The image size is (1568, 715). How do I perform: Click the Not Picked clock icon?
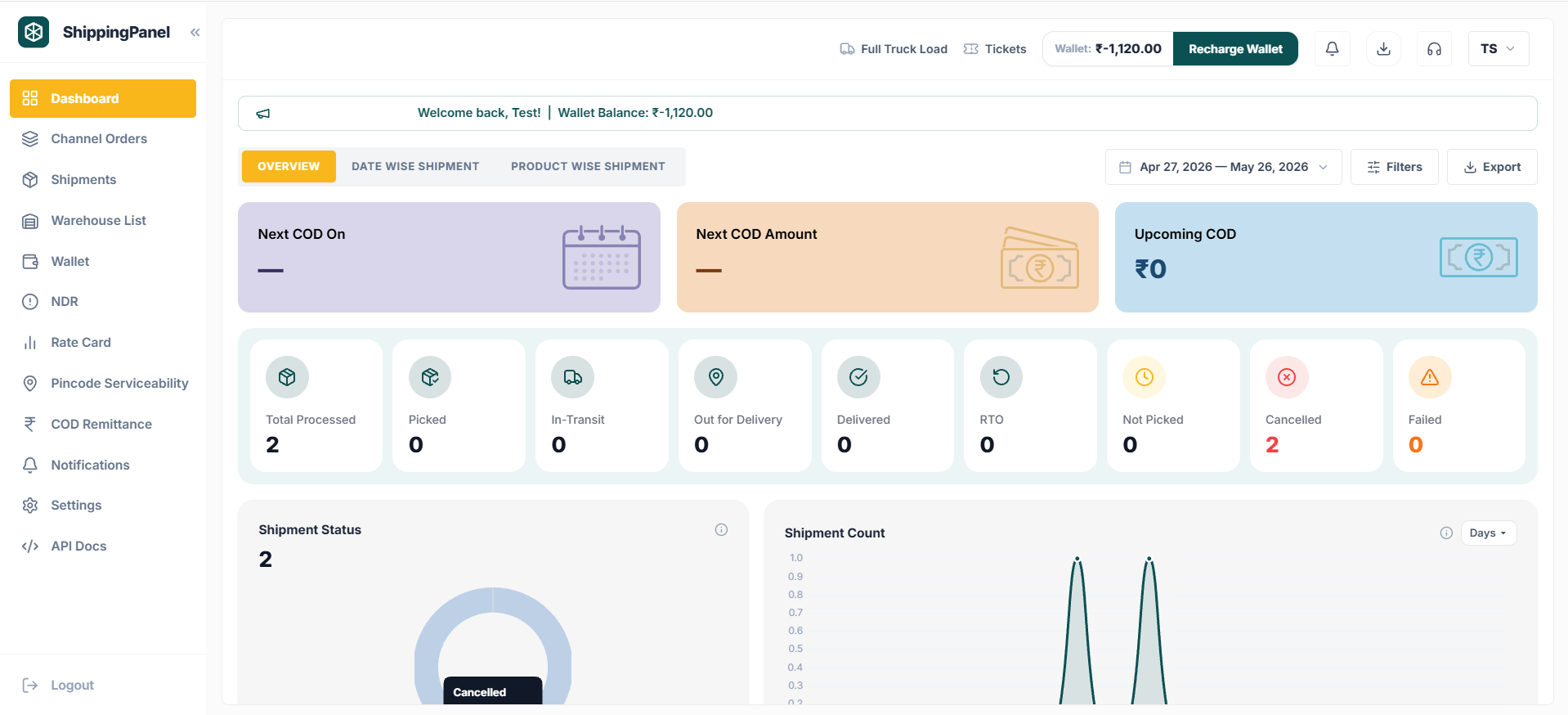1145,377
